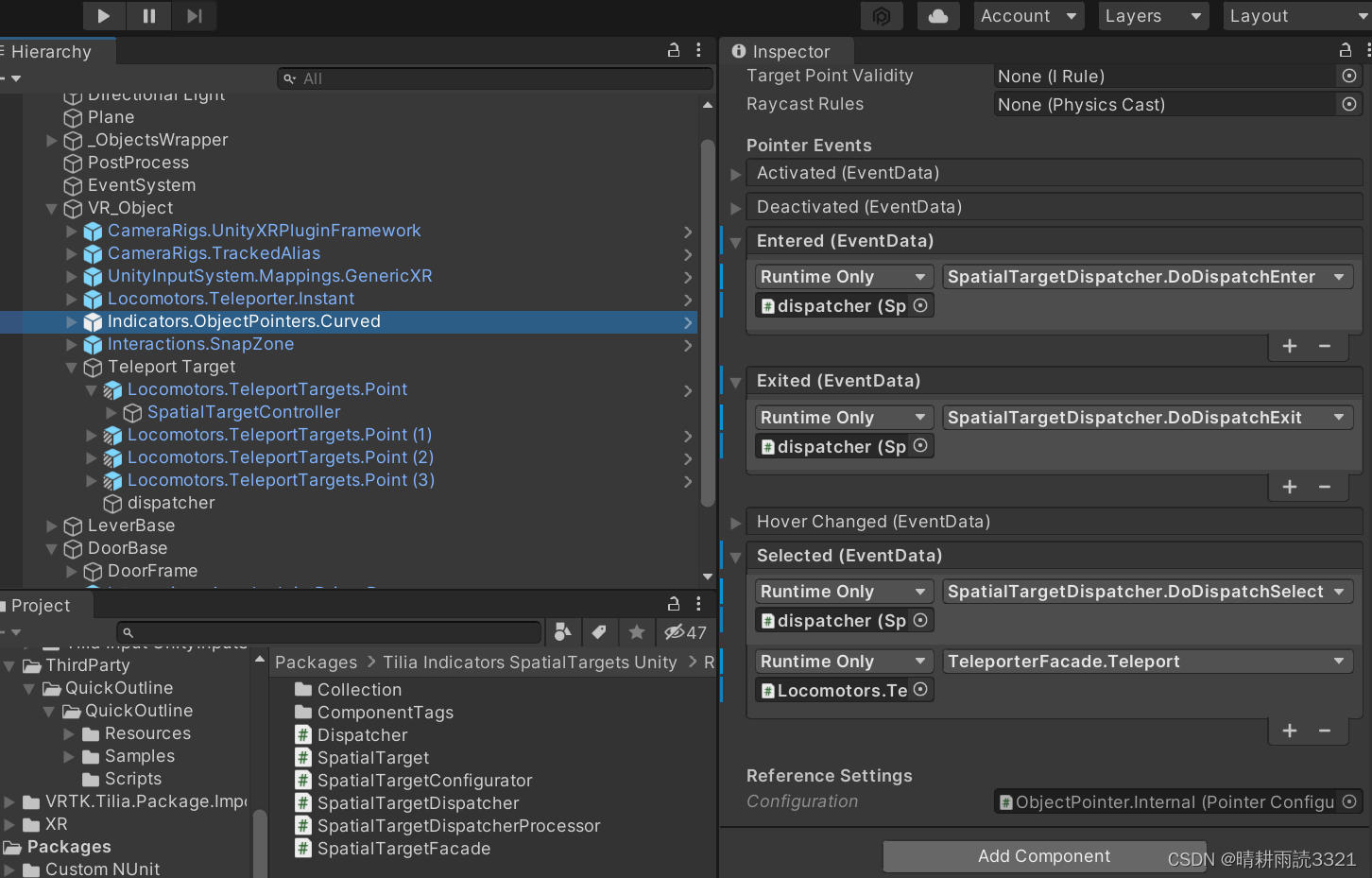
Task: Open Unity Collaborate services icon
Action: tap(882, 16)
